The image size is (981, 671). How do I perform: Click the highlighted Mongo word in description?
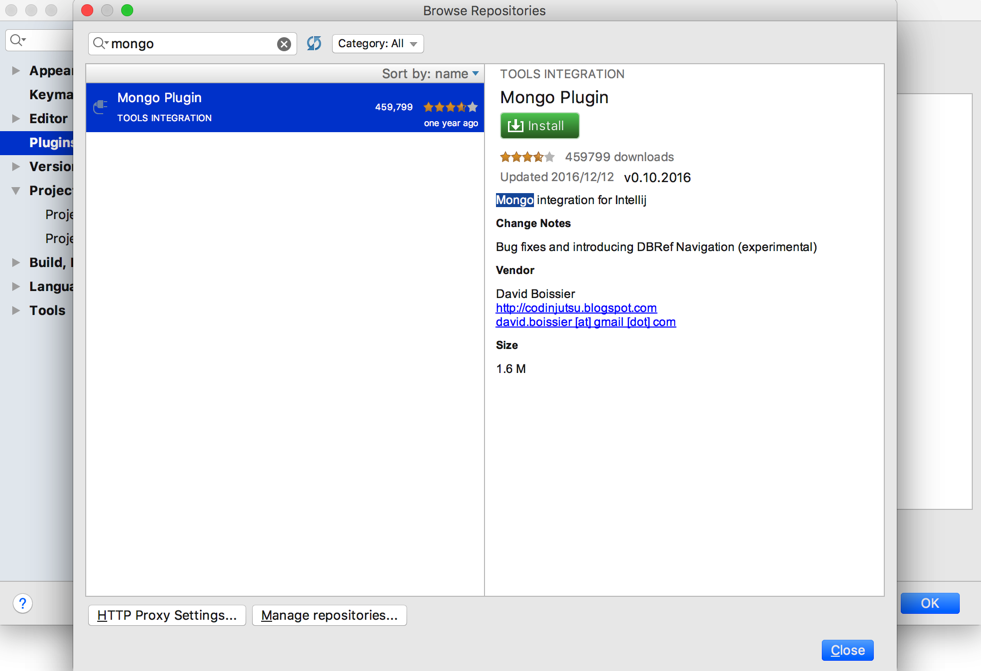514,200
